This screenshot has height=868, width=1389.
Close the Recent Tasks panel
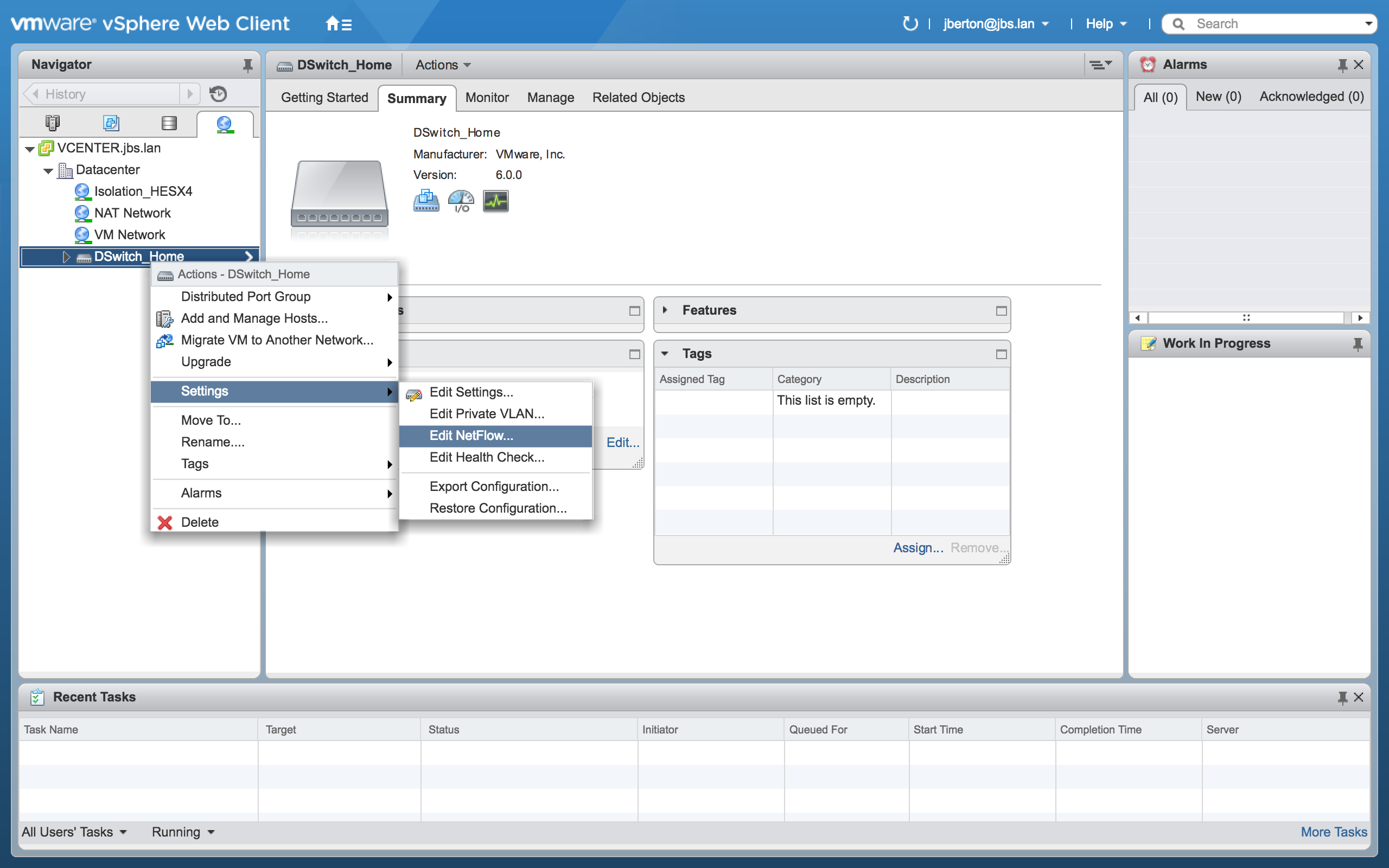click(1358, 697)
